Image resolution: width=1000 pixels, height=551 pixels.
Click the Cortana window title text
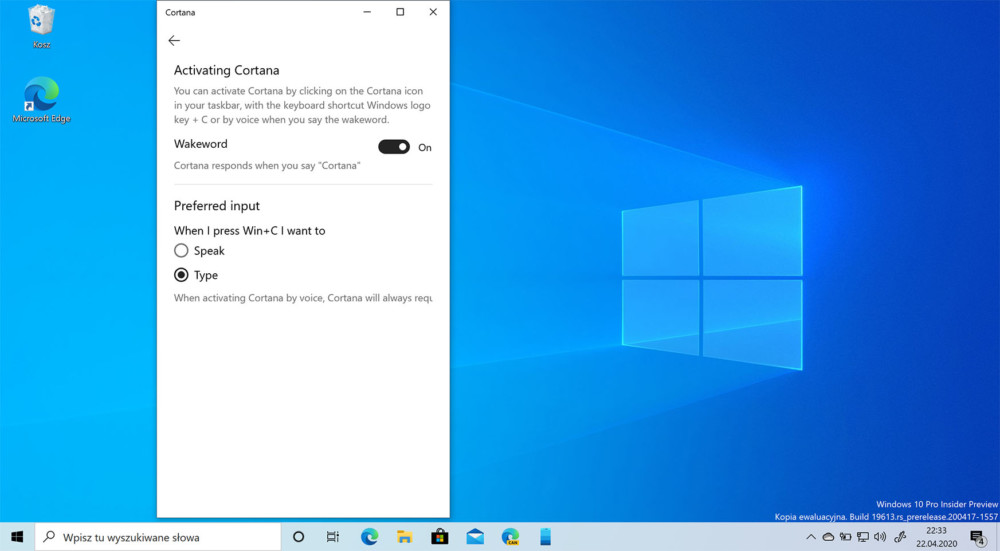point(180,12)
